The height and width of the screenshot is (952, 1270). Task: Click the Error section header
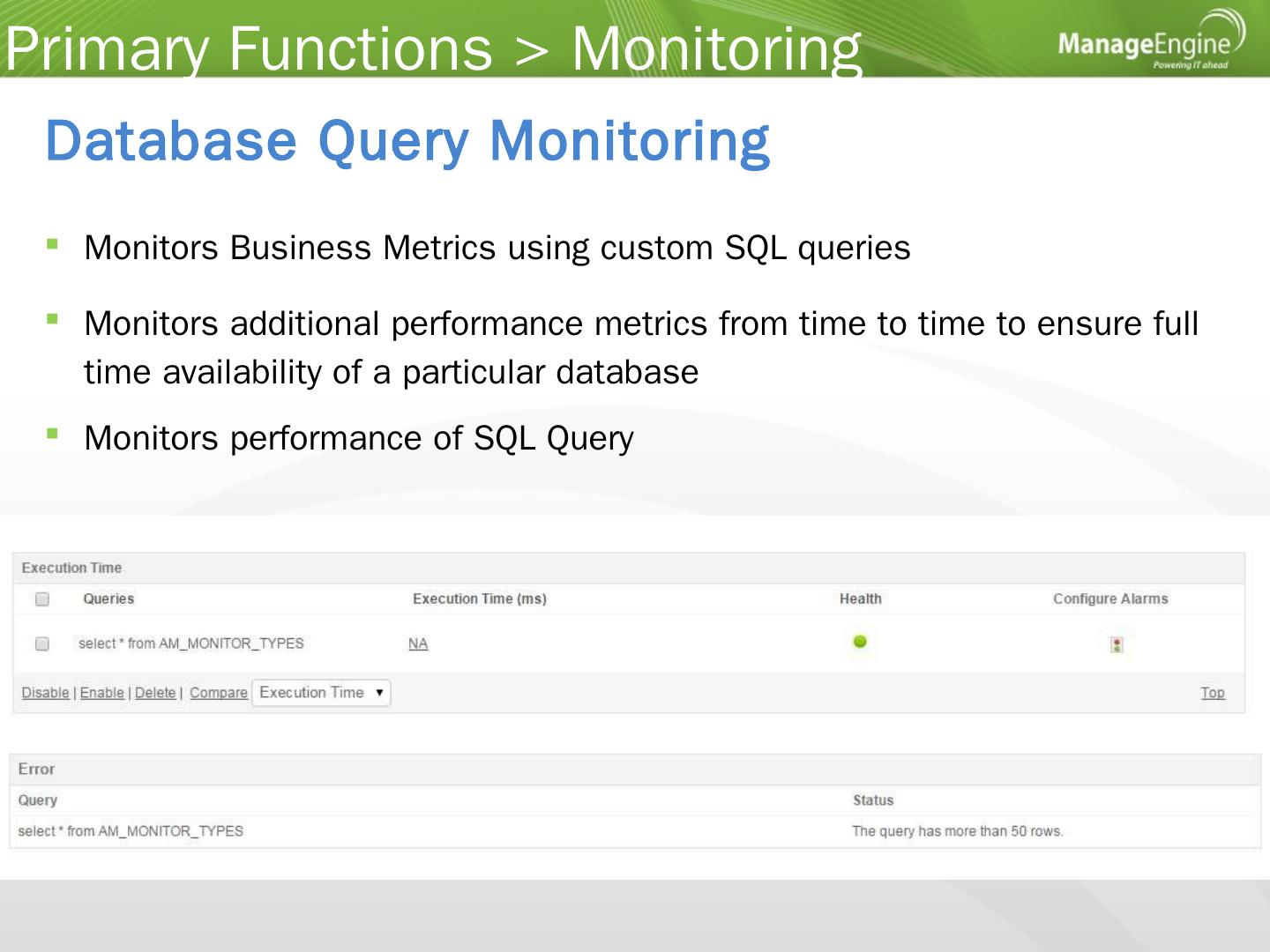[x=36, y=769]
